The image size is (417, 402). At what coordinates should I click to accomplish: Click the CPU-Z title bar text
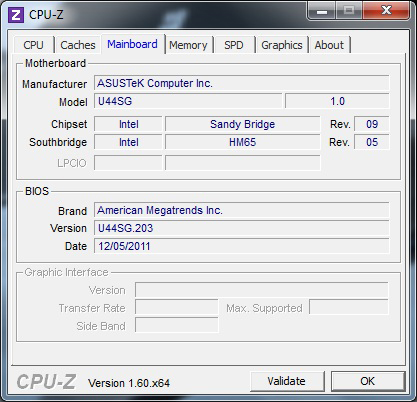[x=46, y=15]
